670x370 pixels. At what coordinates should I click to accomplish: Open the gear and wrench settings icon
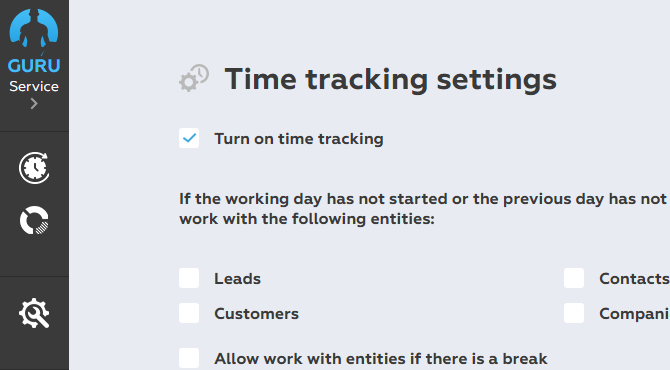34,313
